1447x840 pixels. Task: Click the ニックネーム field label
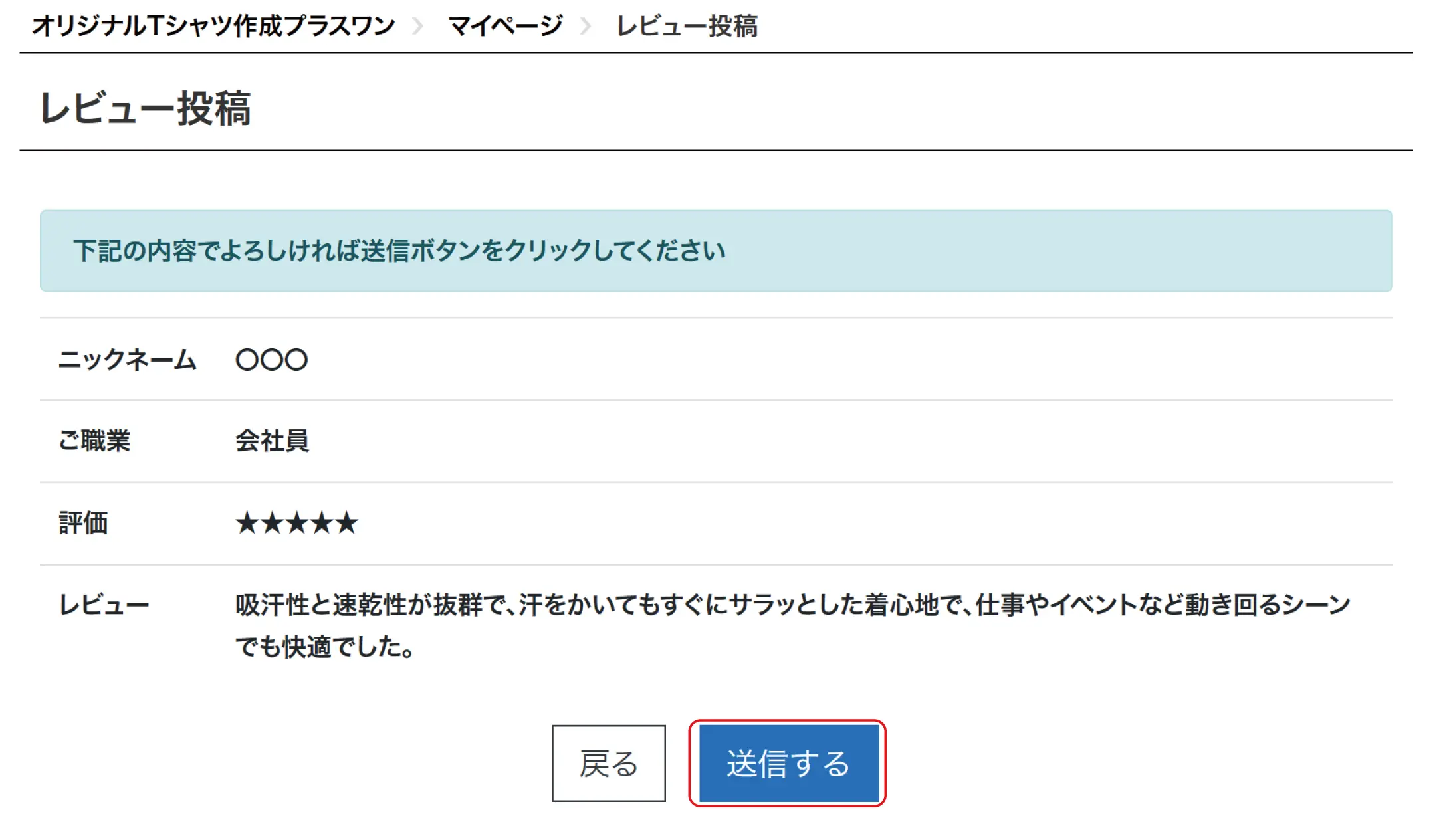click(127, 360)
